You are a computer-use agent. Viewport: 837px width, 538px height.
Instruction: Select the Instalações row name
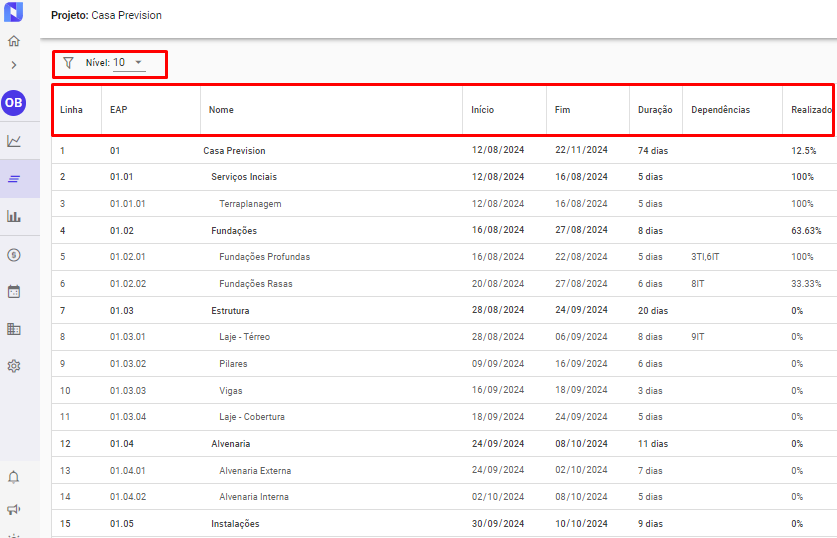(235, 524)
